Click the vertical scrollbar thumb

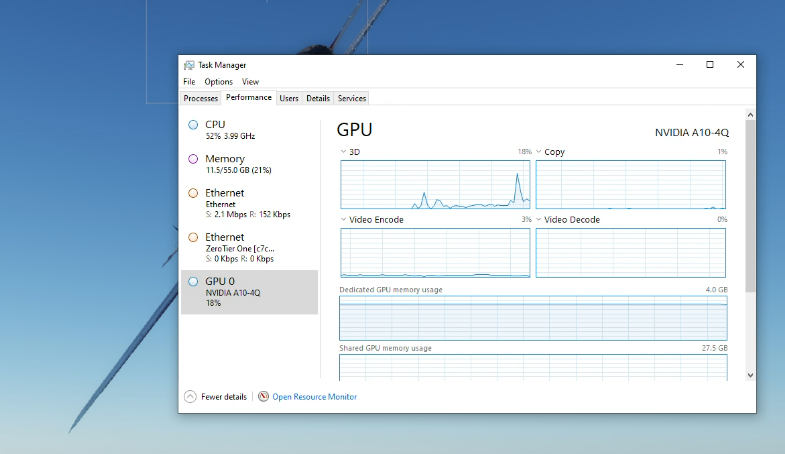click(750, 206)
